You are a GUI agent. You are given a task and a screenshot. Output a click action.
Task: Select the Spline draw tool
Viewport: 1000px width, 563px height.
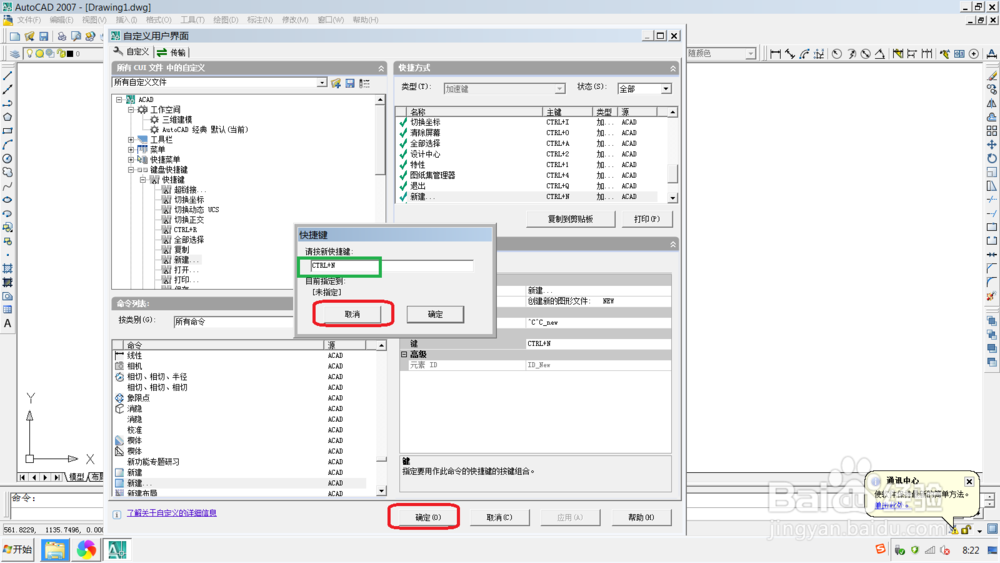coord(8,186)
